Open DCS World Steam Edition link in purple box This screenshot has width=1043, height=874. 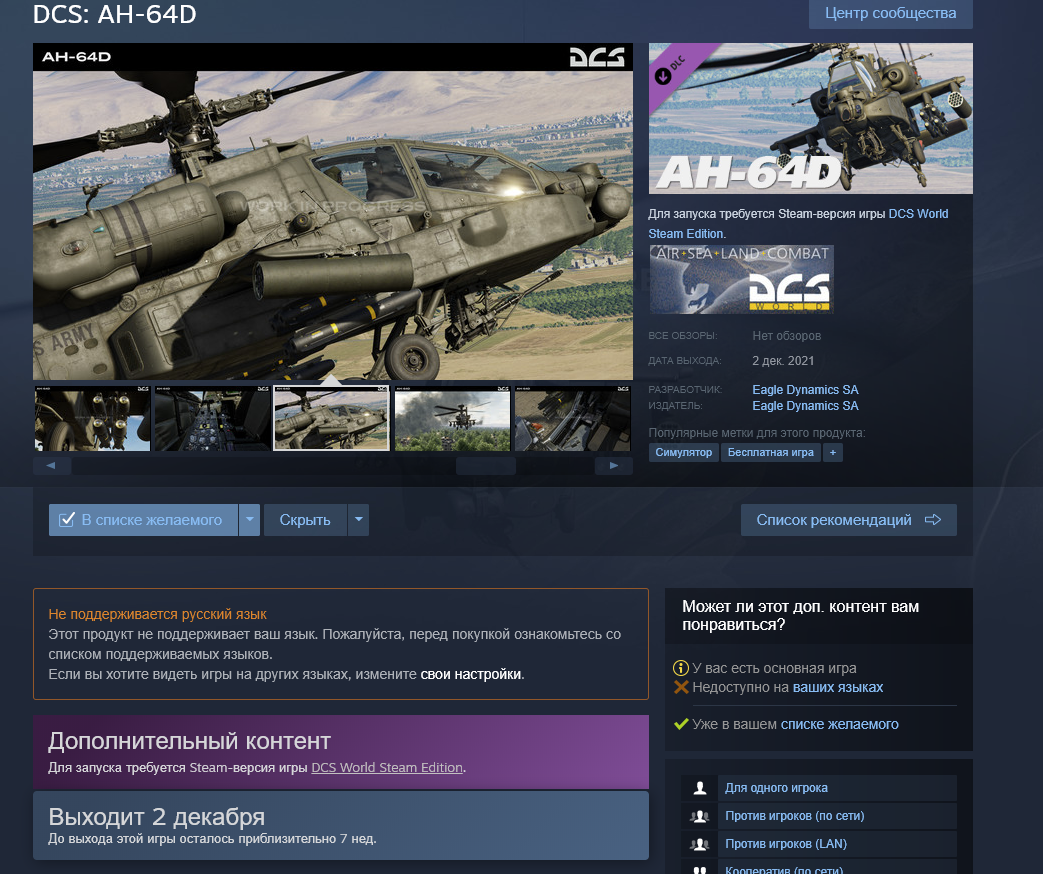pos(387,768)
